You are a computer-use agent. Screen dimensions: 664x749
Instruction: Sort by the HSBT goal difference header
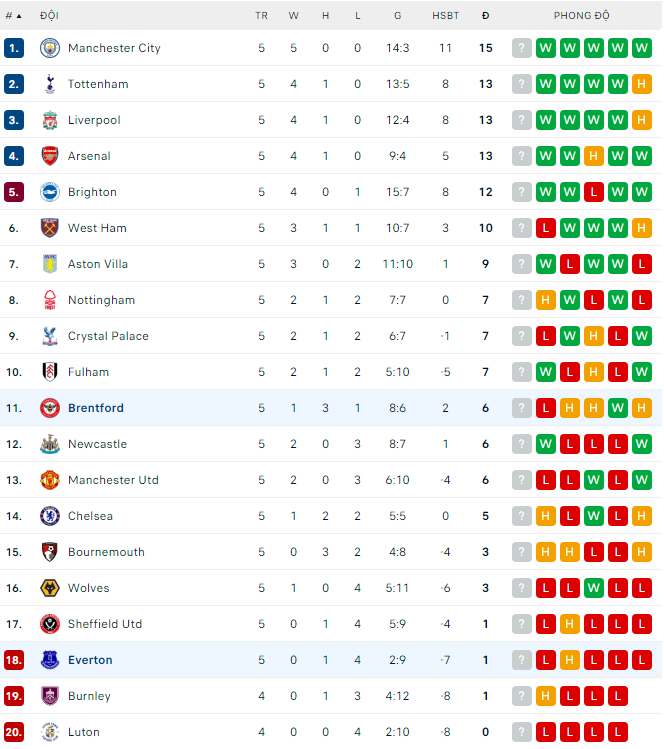445,16
